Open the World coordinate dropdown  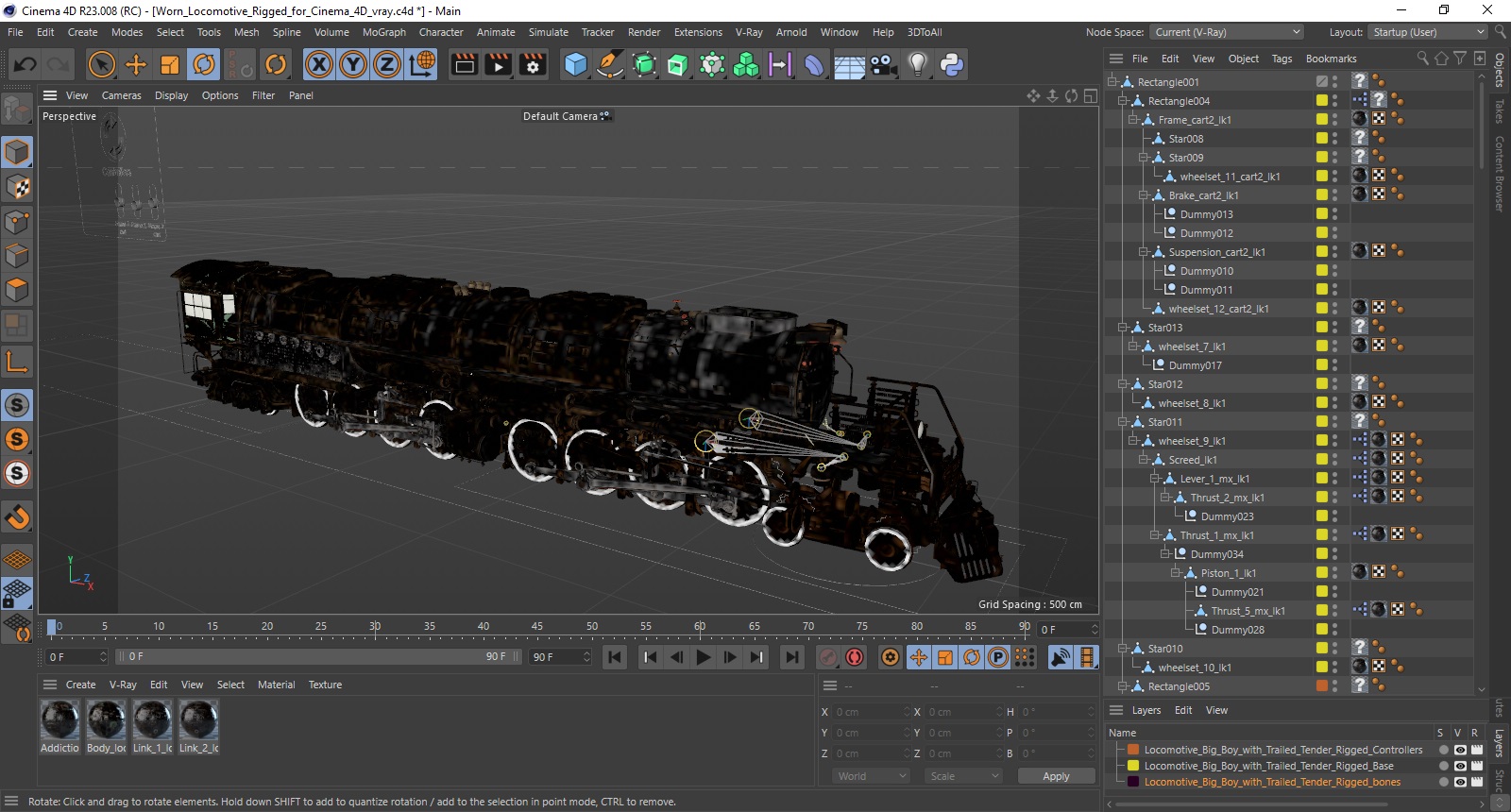[x=871, y=776]
